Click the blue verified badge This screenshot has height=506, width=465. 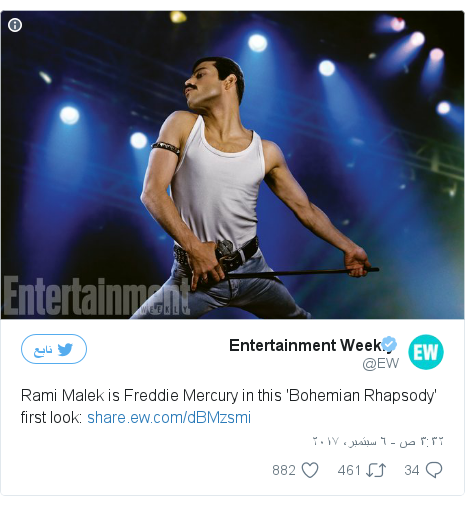tap(389, 344)
